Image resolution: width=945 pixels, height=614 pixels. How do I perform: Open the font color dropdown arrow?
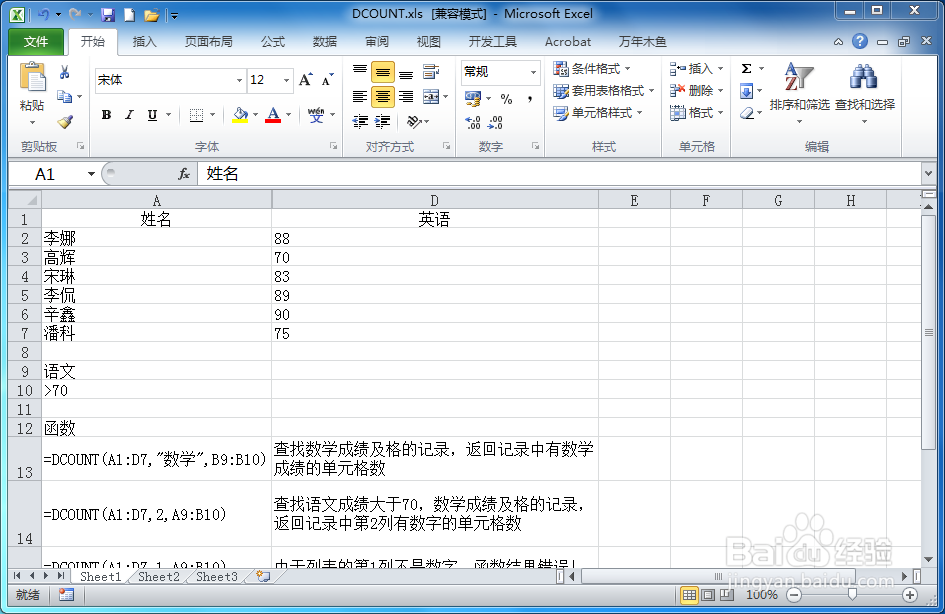click(288, 115)
